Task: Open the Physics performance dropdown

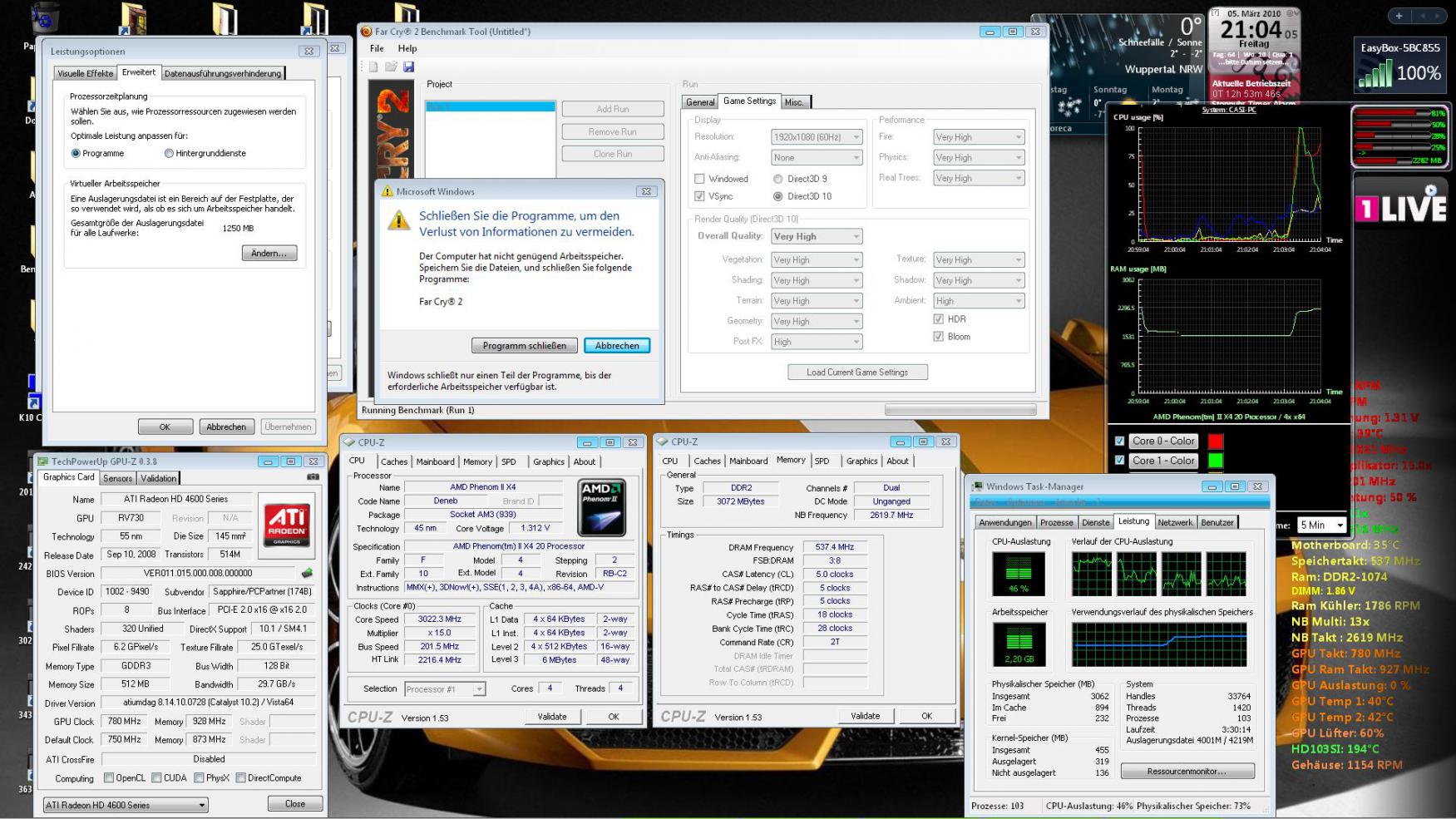Action: pos(979,158)
